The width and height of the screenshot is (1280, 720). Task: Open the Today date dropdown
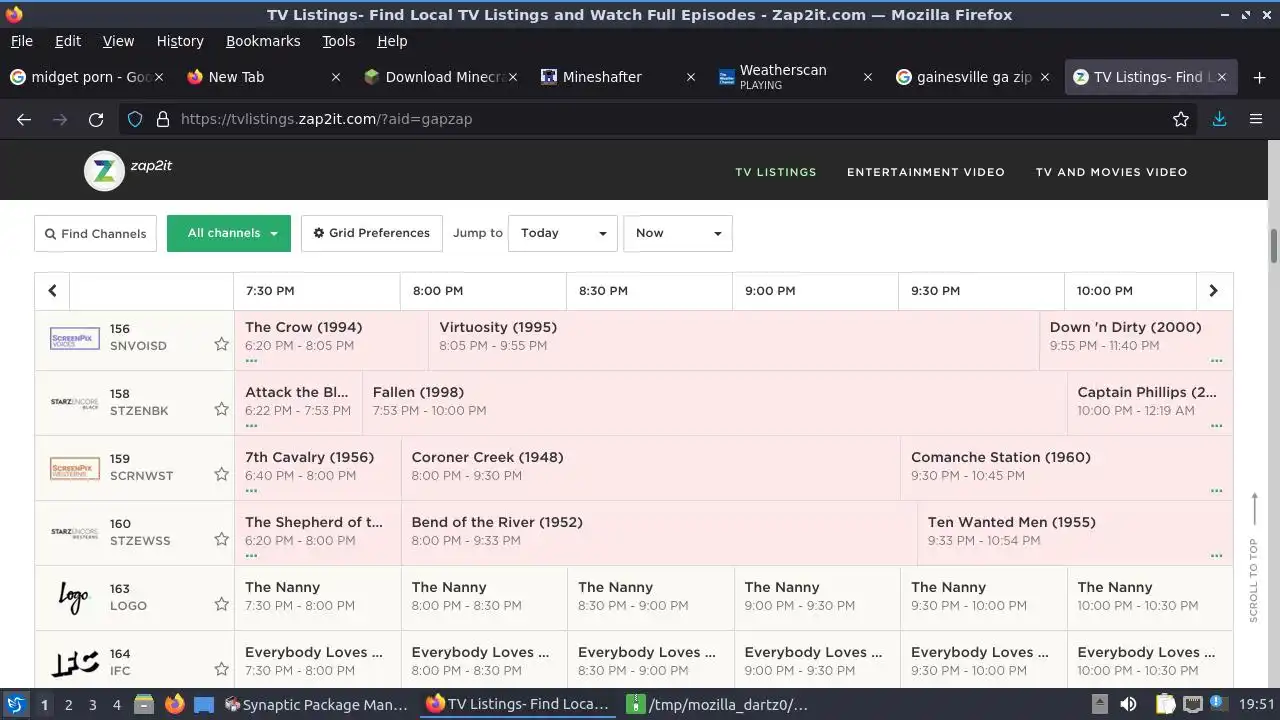563,233
